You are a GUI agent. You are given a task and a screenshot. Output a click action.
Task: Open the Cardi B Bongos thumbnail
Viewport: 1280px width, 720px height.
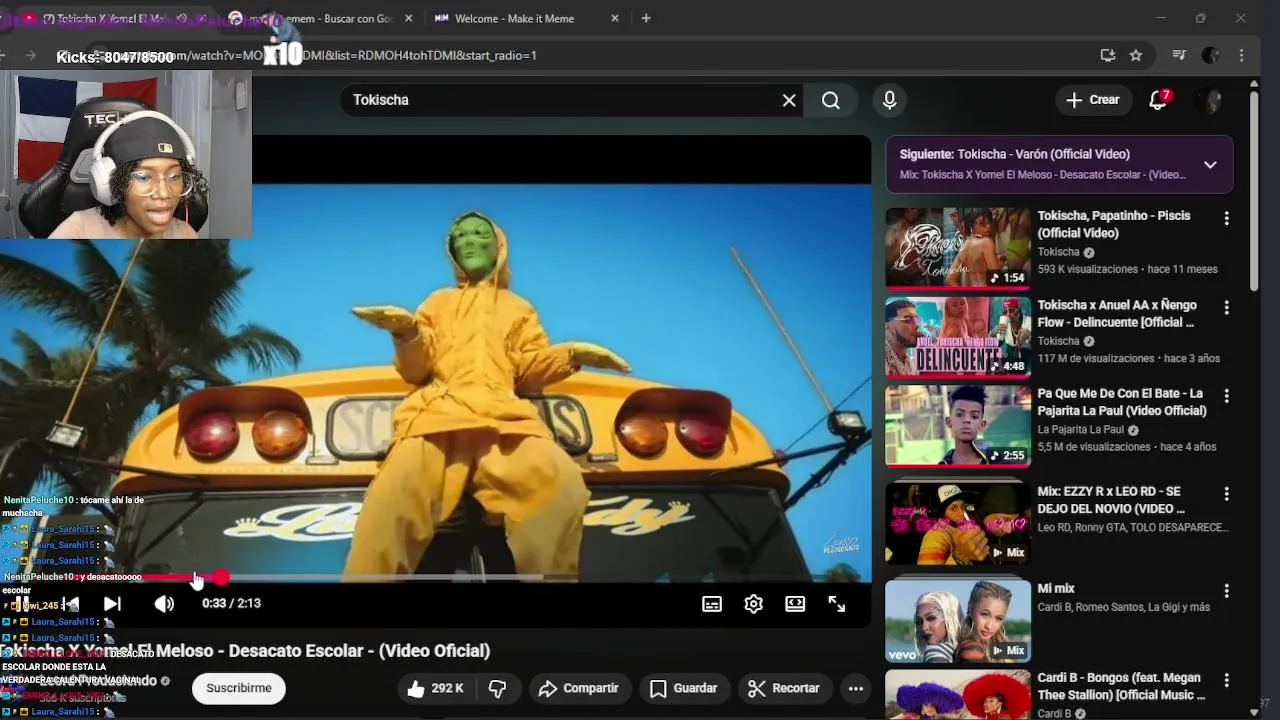[x=958, y=694]
